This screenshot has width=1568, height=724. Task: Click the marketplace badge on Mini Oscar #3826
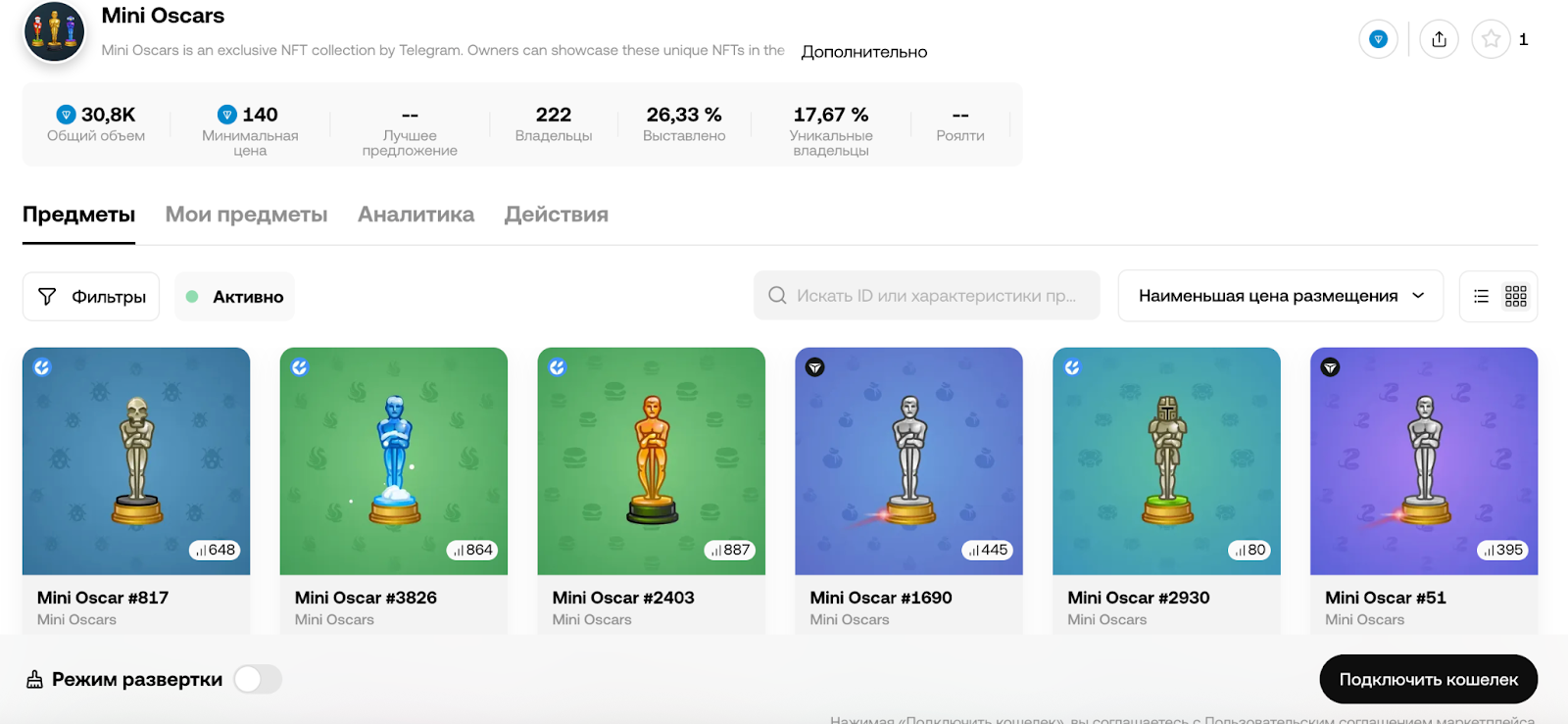[x=300, y=367]
